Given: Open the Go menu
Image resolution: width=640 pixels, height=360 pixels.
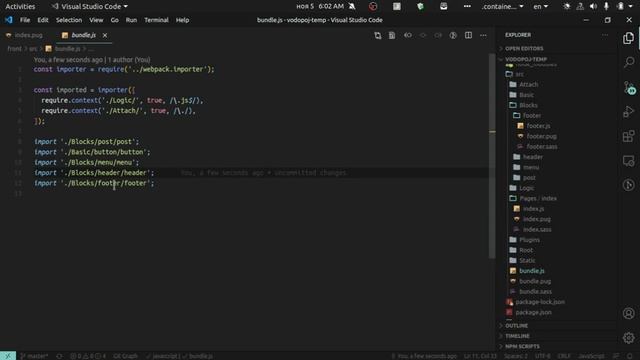Looking at the screenshot, I should (x=115, y=20).
